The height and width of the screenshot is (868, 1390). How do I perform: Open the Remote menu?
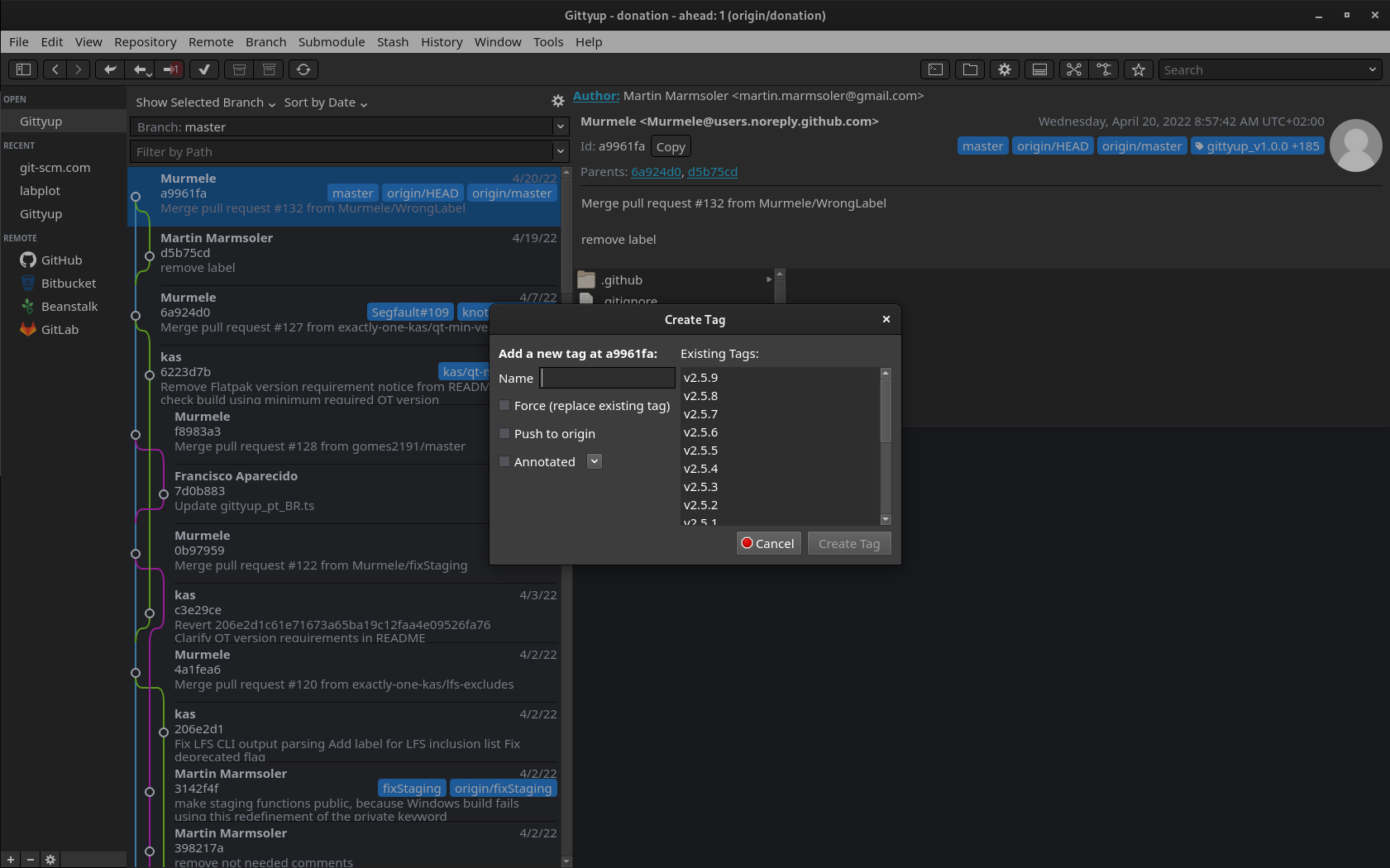(x=211, y=41)
